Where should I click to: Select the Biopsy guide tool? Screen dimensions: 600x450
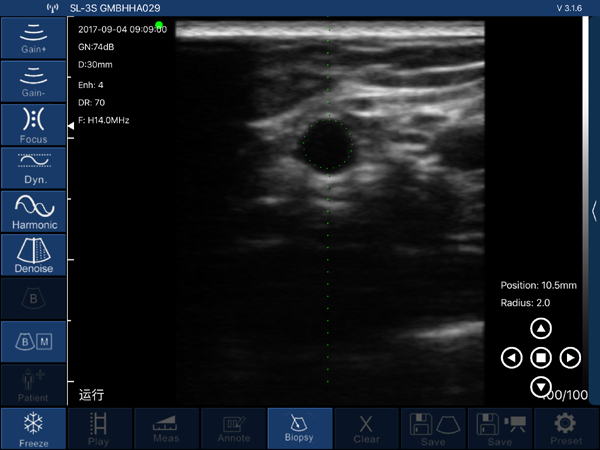[x=299, y=428]
